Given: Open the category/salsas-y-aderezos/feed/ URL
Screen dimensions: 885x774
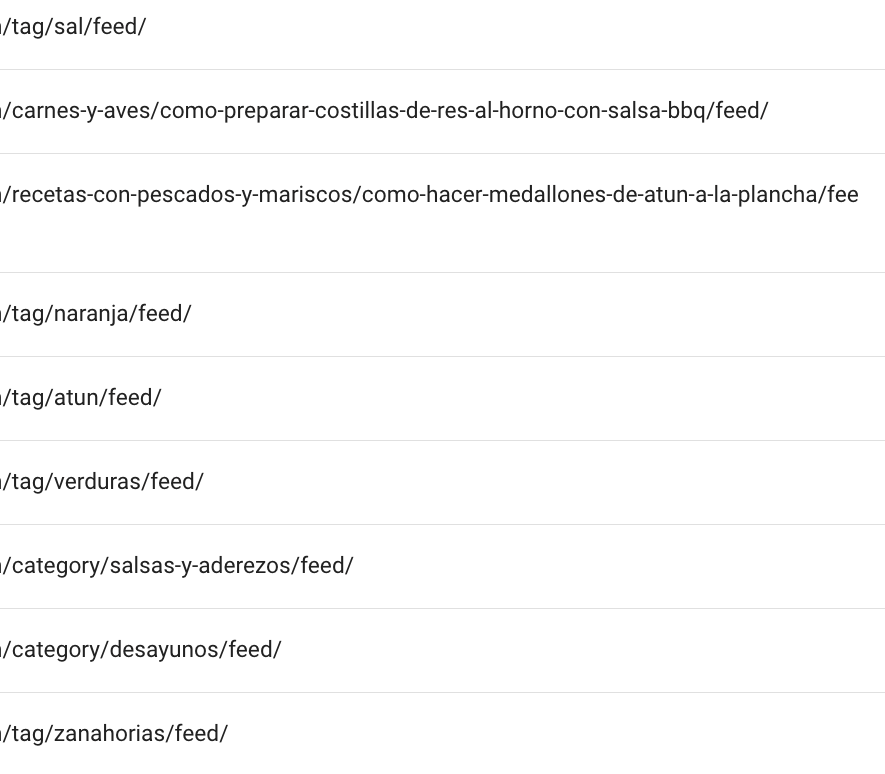Looking at the screenshot, I should coord(176,566).
